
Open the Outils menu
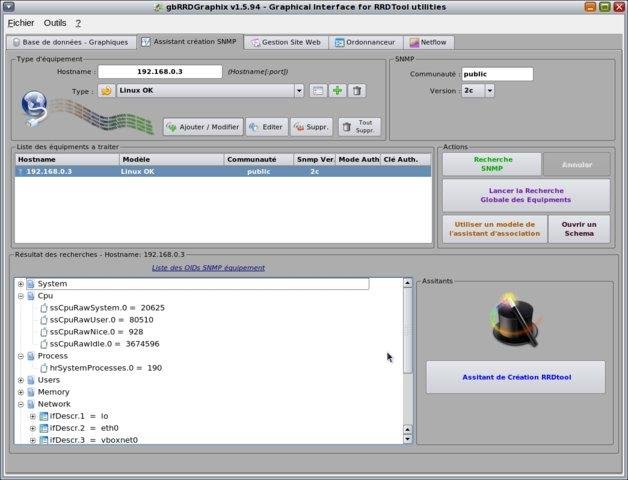(x=55, y=23)
